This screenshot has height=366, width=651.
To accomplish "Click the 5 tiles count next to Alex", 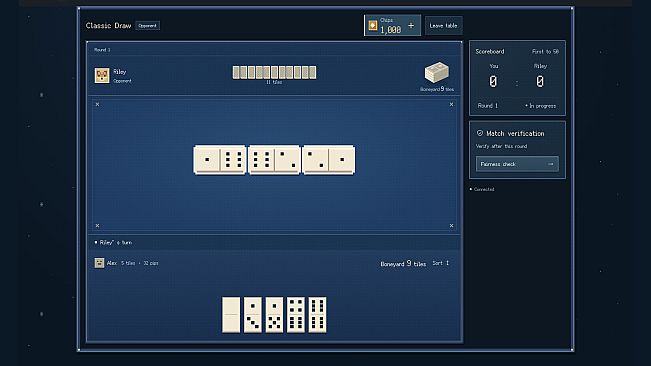I will 128,263.
